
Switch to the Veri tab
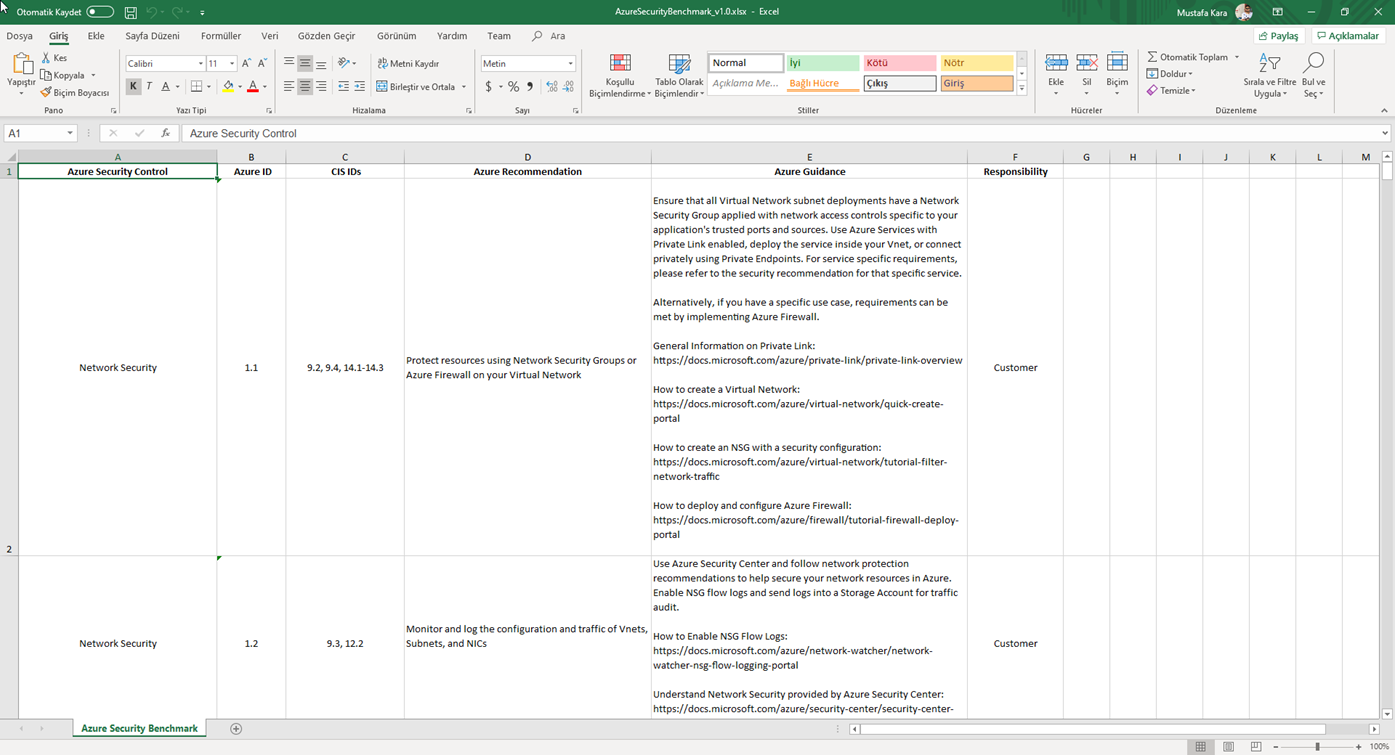pos(270,36)
